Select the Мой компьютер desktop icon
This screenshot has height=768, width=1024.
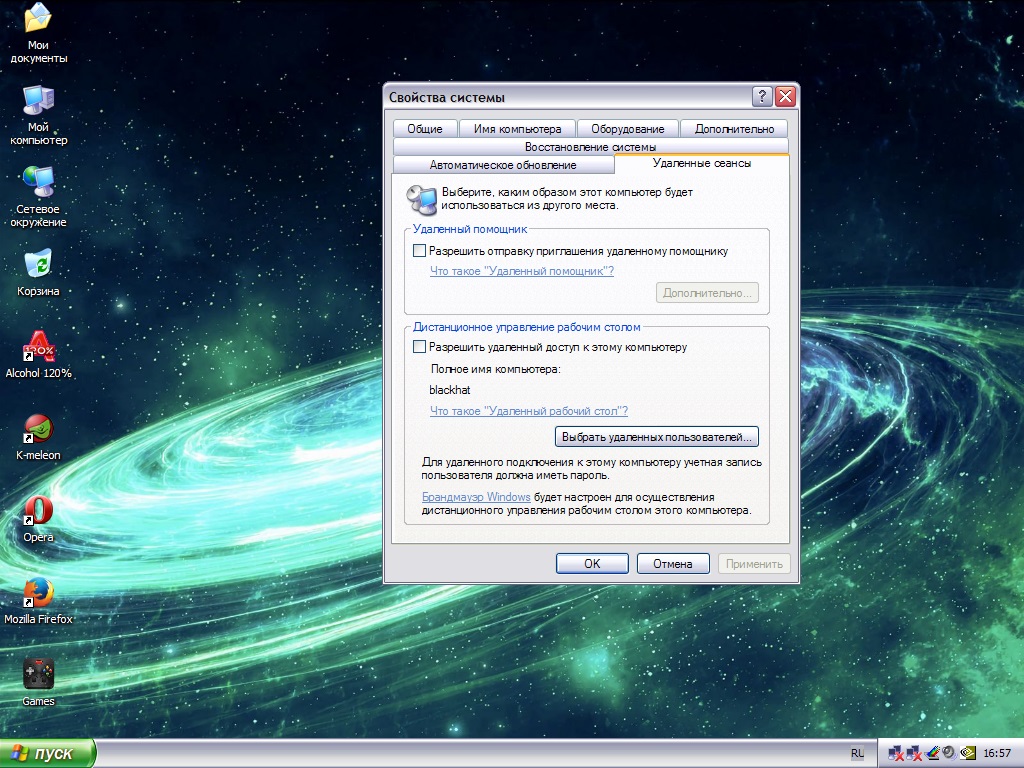click(38, 100)
